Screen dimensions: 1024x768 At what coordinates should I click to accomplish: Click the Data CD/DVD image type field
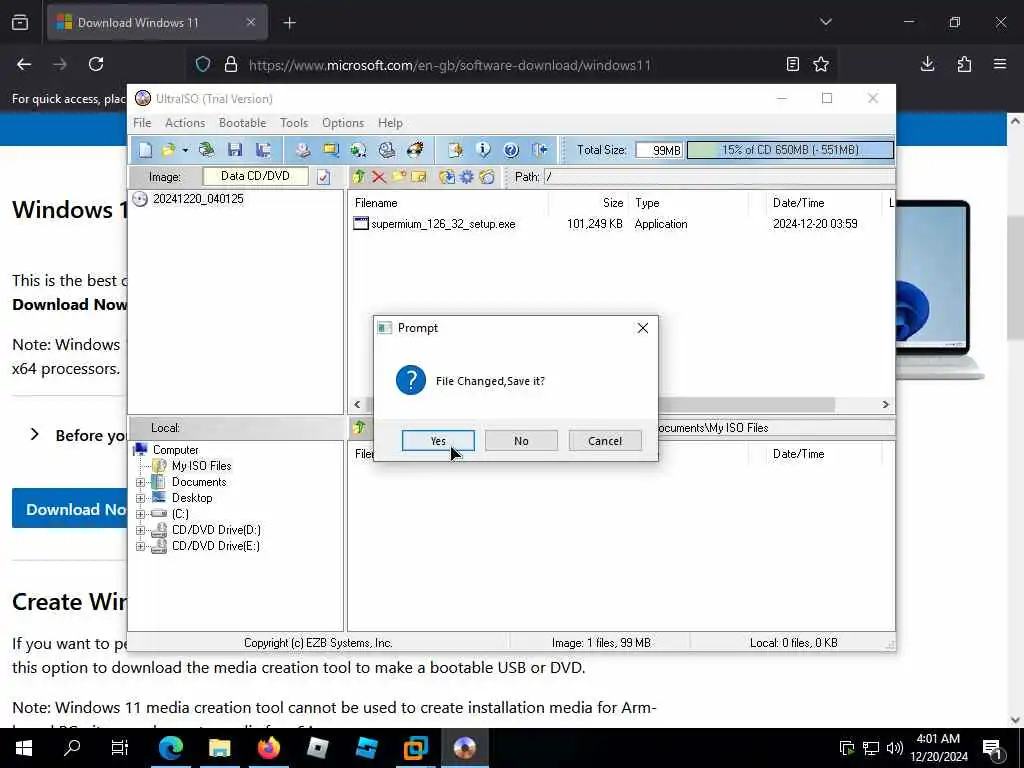pyautogui.click(x=255, y=176)
